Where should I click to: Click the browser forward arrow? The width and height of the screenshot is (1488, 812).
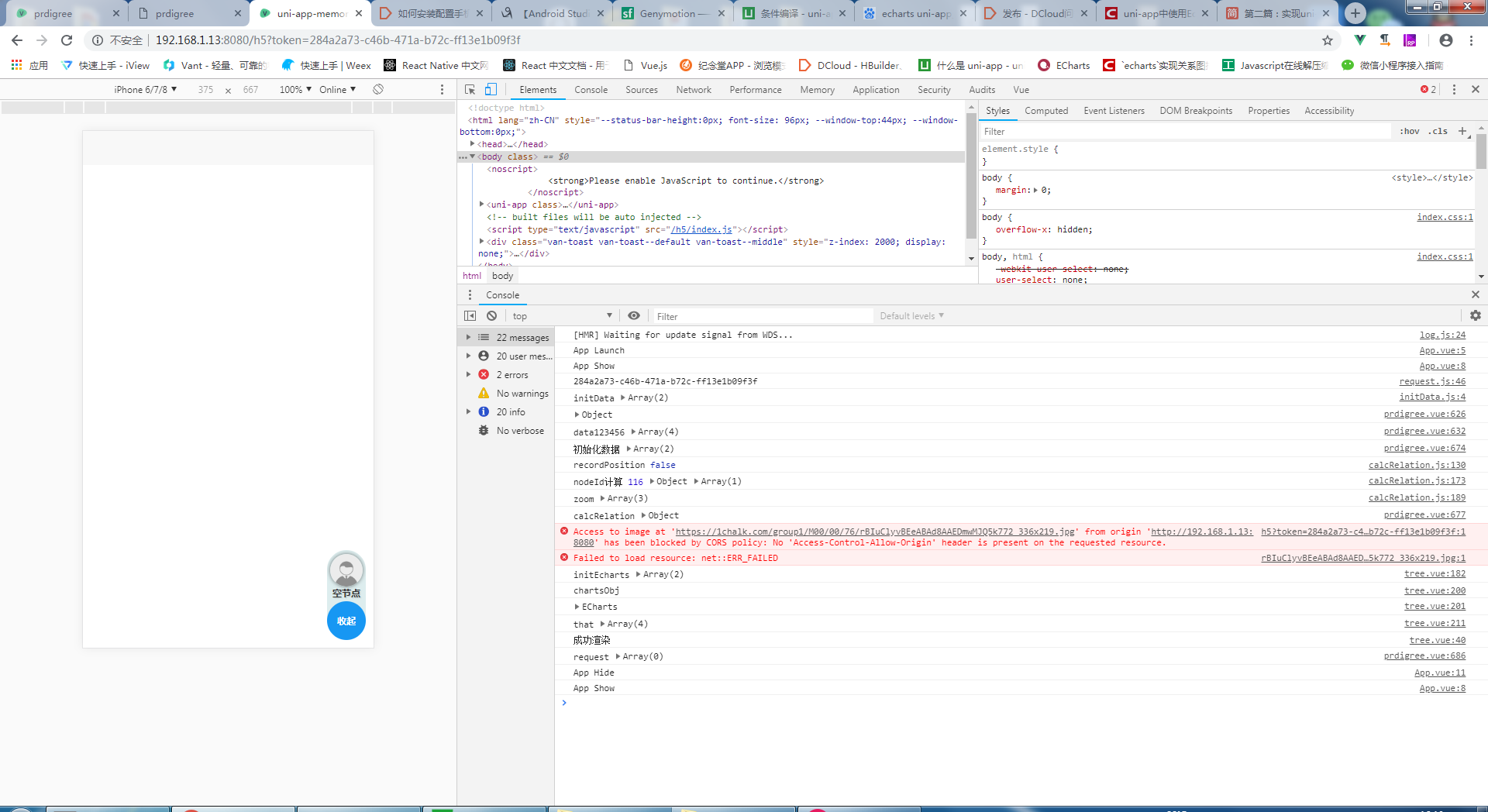click(x=42, y=40)
